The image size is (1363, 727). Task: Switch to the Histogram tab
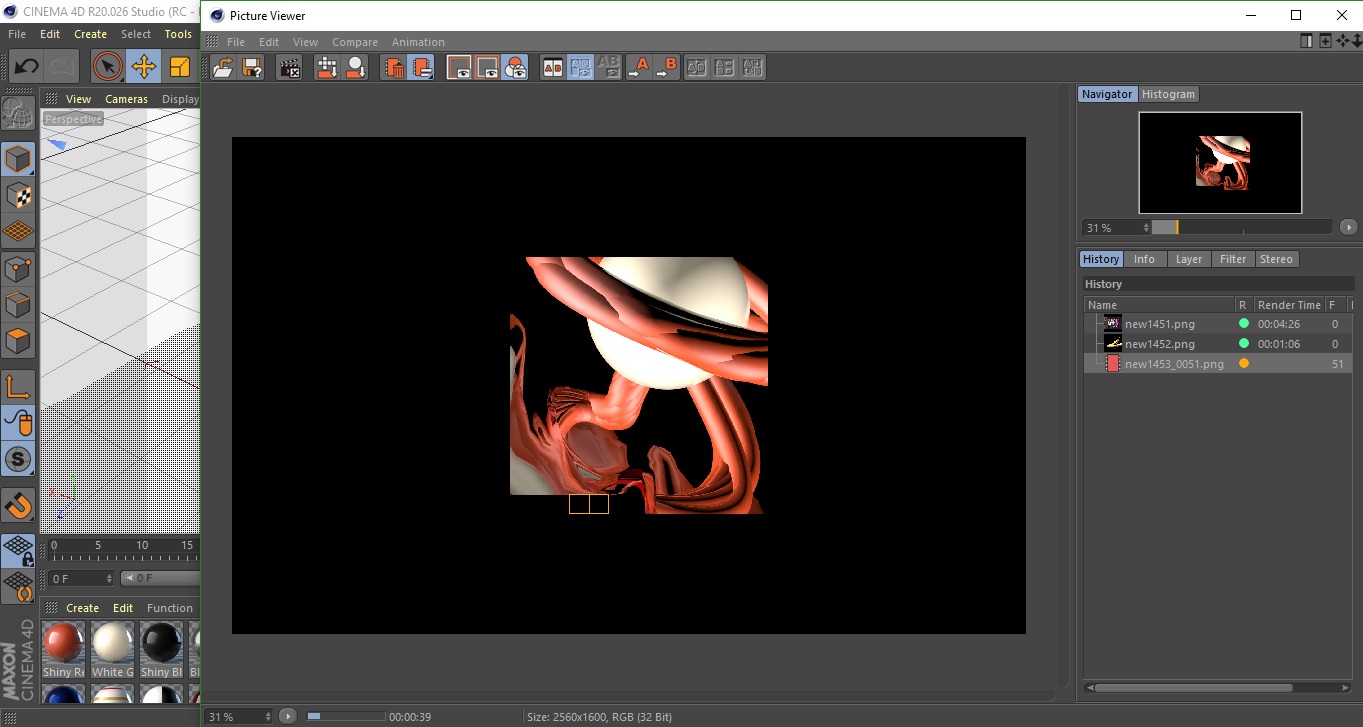coord(1168,94)
